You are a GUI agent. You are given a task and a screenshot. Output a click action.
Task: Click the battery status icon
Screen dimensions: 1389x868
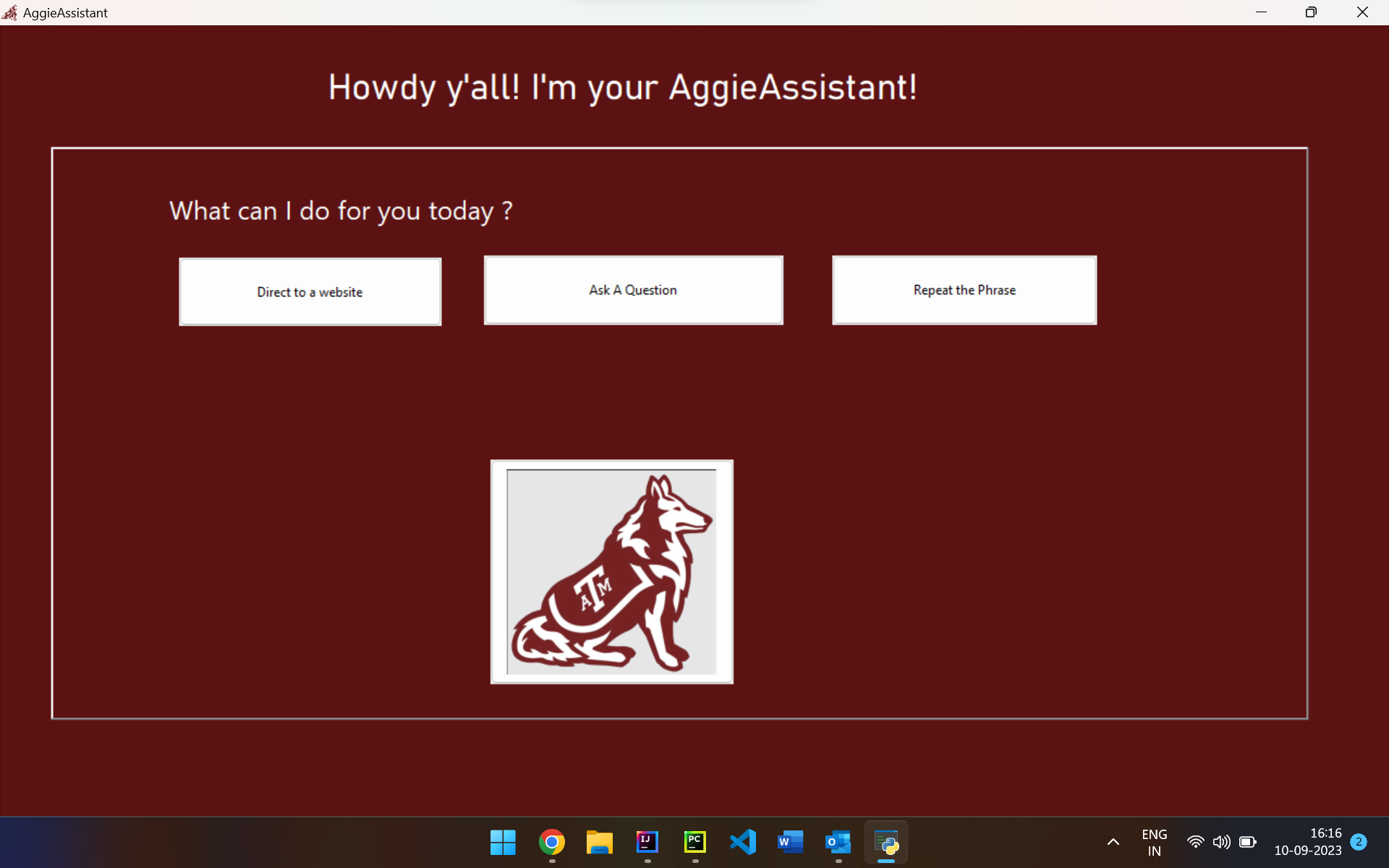coord(1247,842)
